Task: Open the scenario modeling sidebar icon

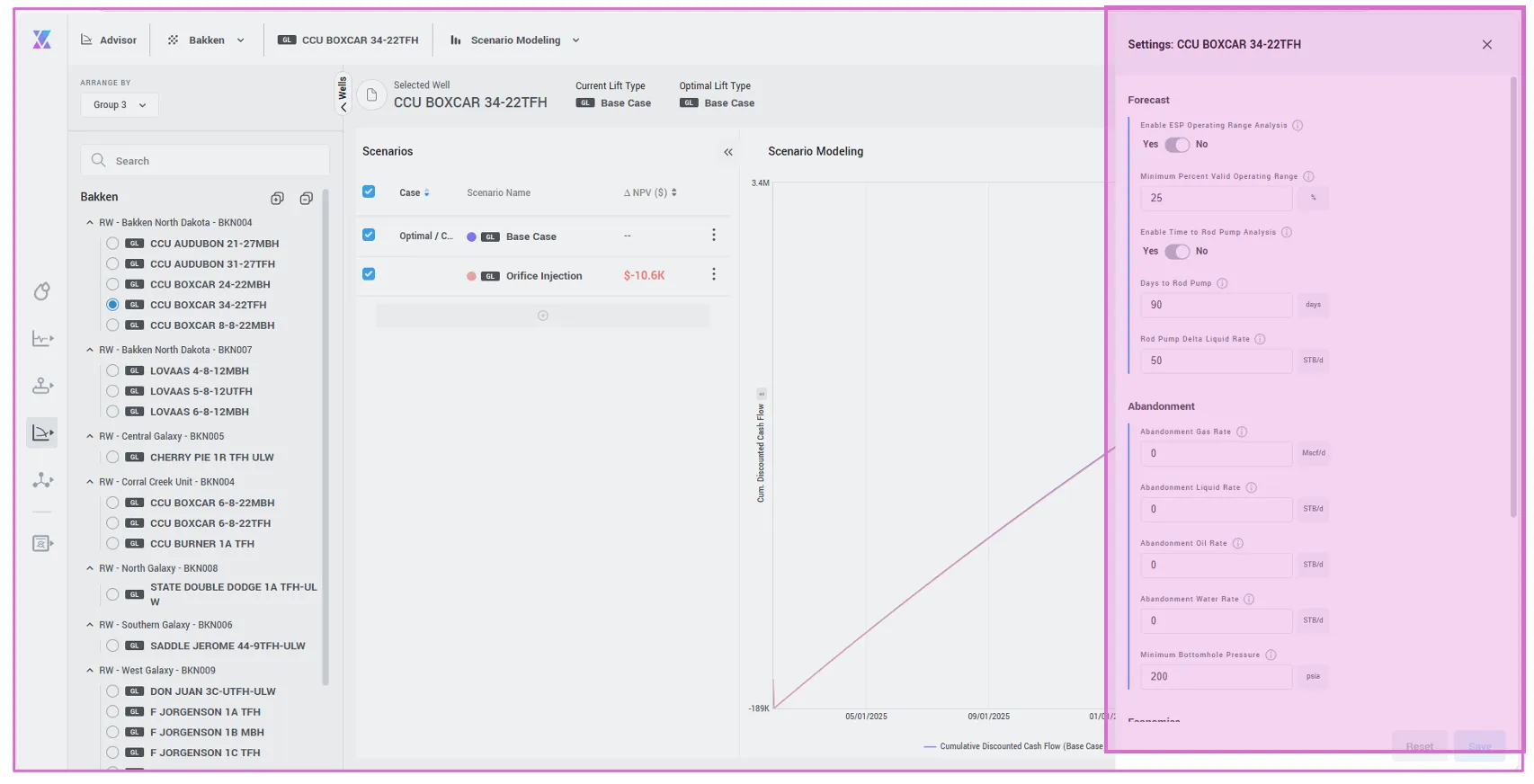Action: [41, 432]
